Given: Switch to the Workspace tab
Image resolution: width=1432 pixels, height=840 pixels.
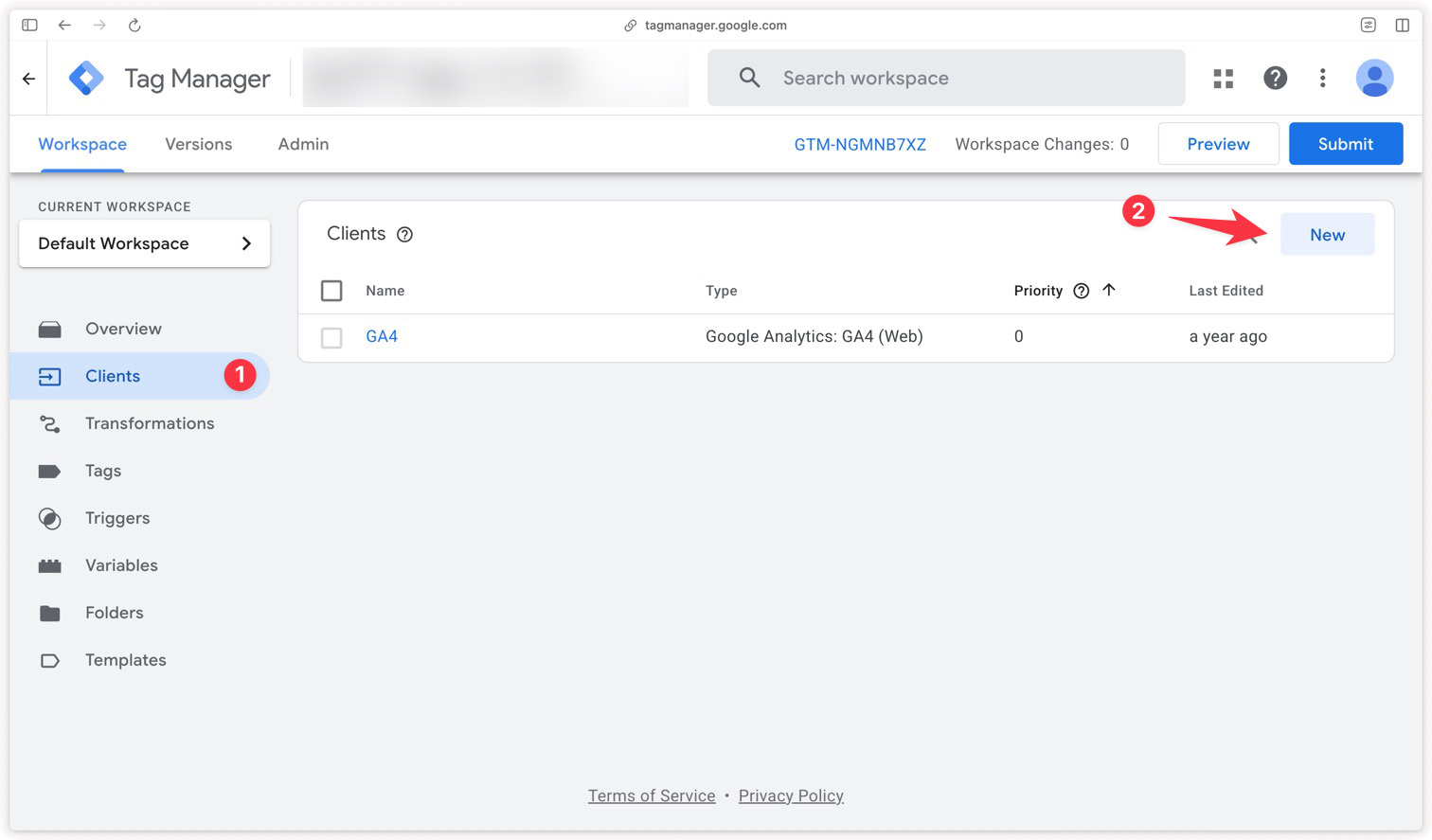Looking at the screenshot, I should (x=82, y=144).
